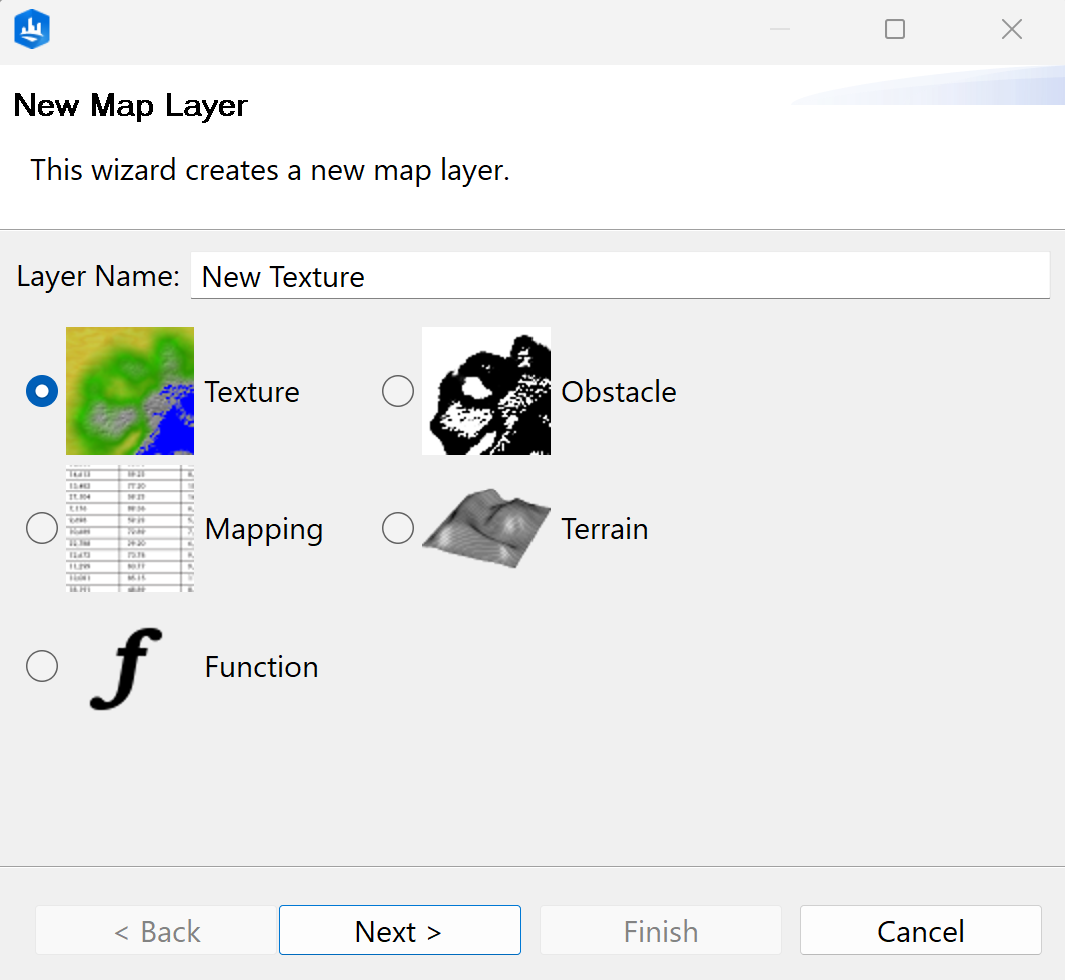Minimize the New Map Layer window

click(778, 29)
